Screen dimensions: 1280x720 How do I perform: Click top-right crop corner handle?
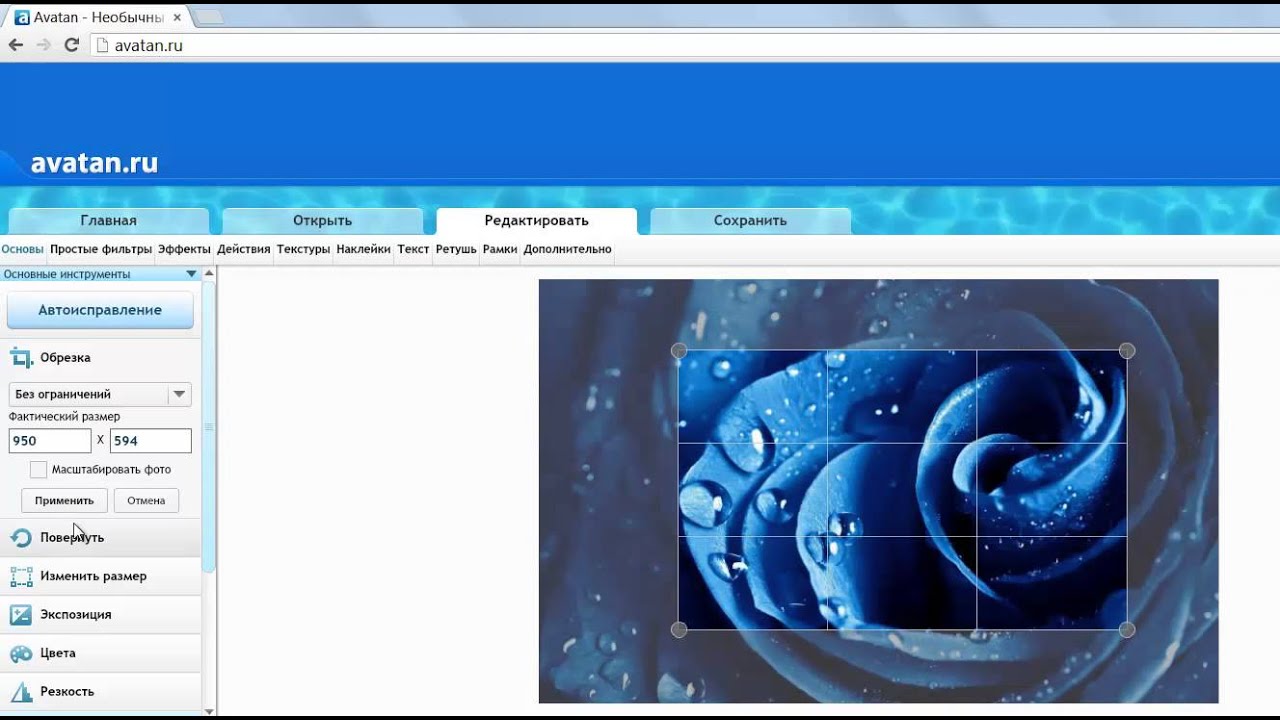coord(1127,351)
